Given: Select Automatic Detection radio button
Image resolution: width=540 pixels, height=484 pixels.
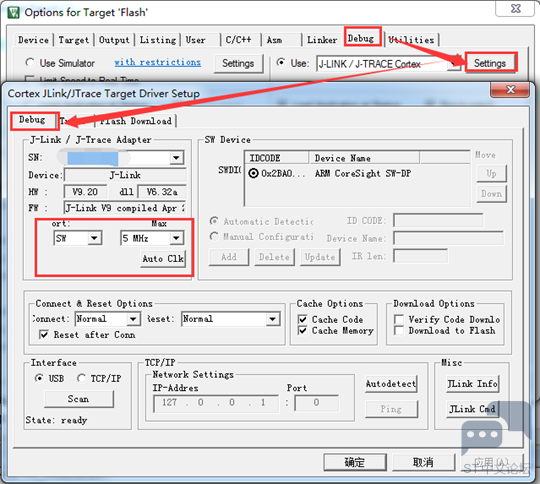Looking at the screenshot, I should click(214, 221).
